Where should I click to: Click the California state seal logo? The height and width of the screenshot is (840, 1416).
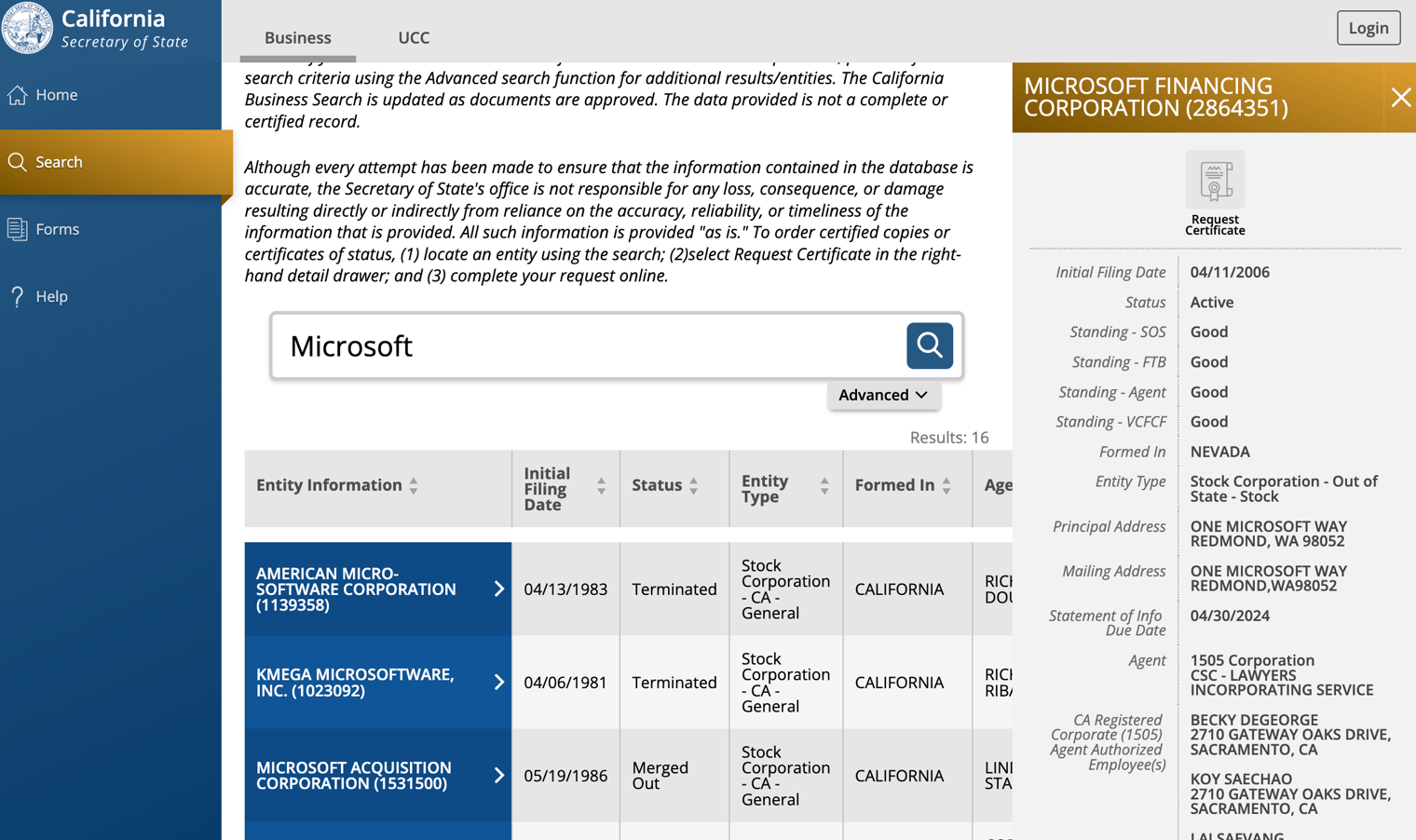pos(27,28)
